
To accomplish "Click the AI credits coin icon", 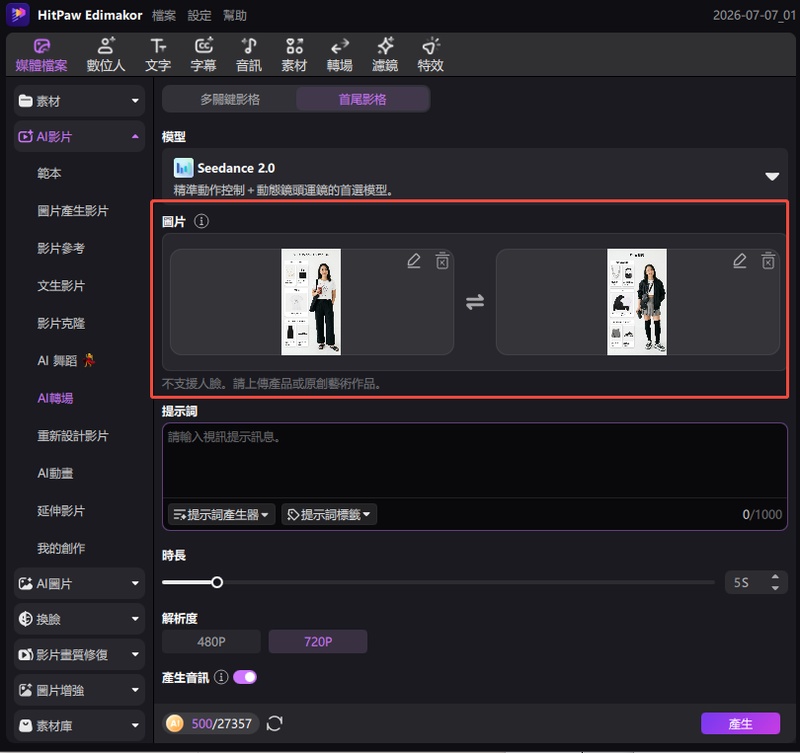I will coord(174,723).
